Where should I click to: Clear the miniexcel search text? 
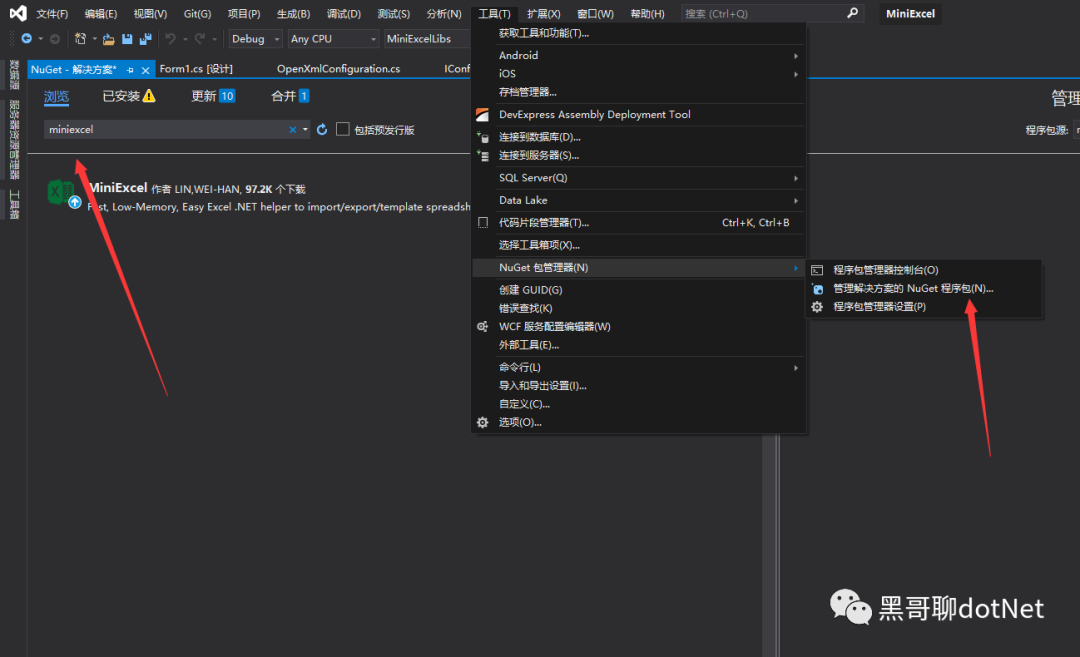point(293,129)
